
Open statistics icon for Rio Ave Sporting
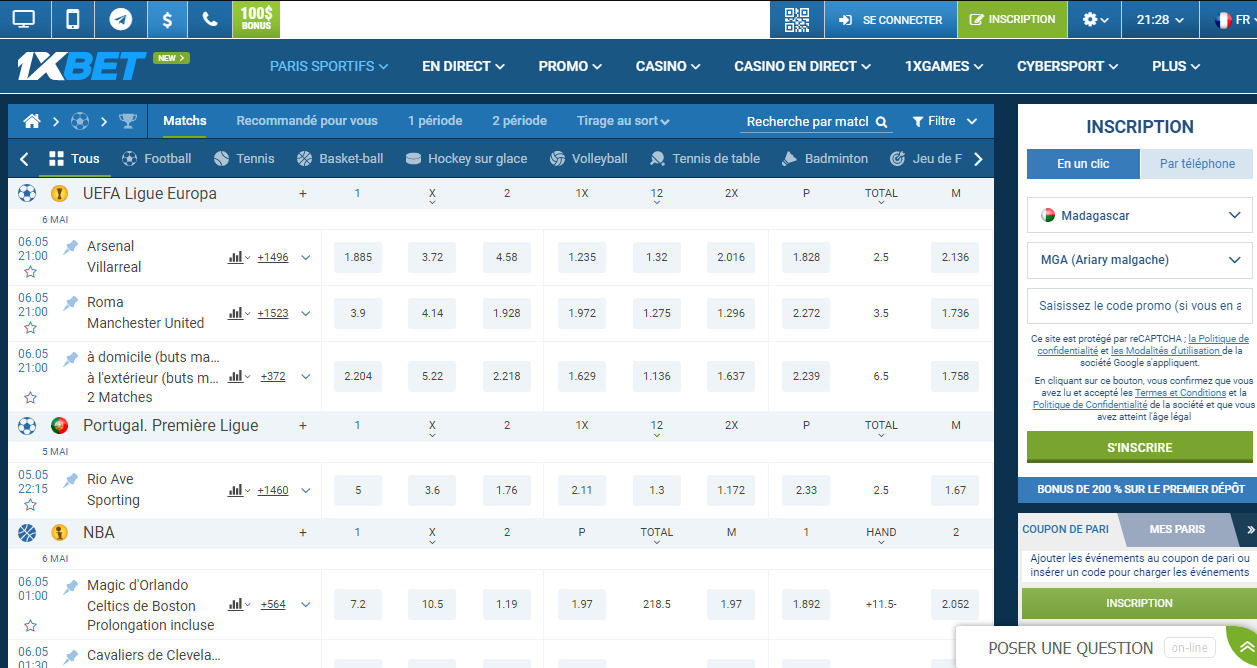click(236, 490)
